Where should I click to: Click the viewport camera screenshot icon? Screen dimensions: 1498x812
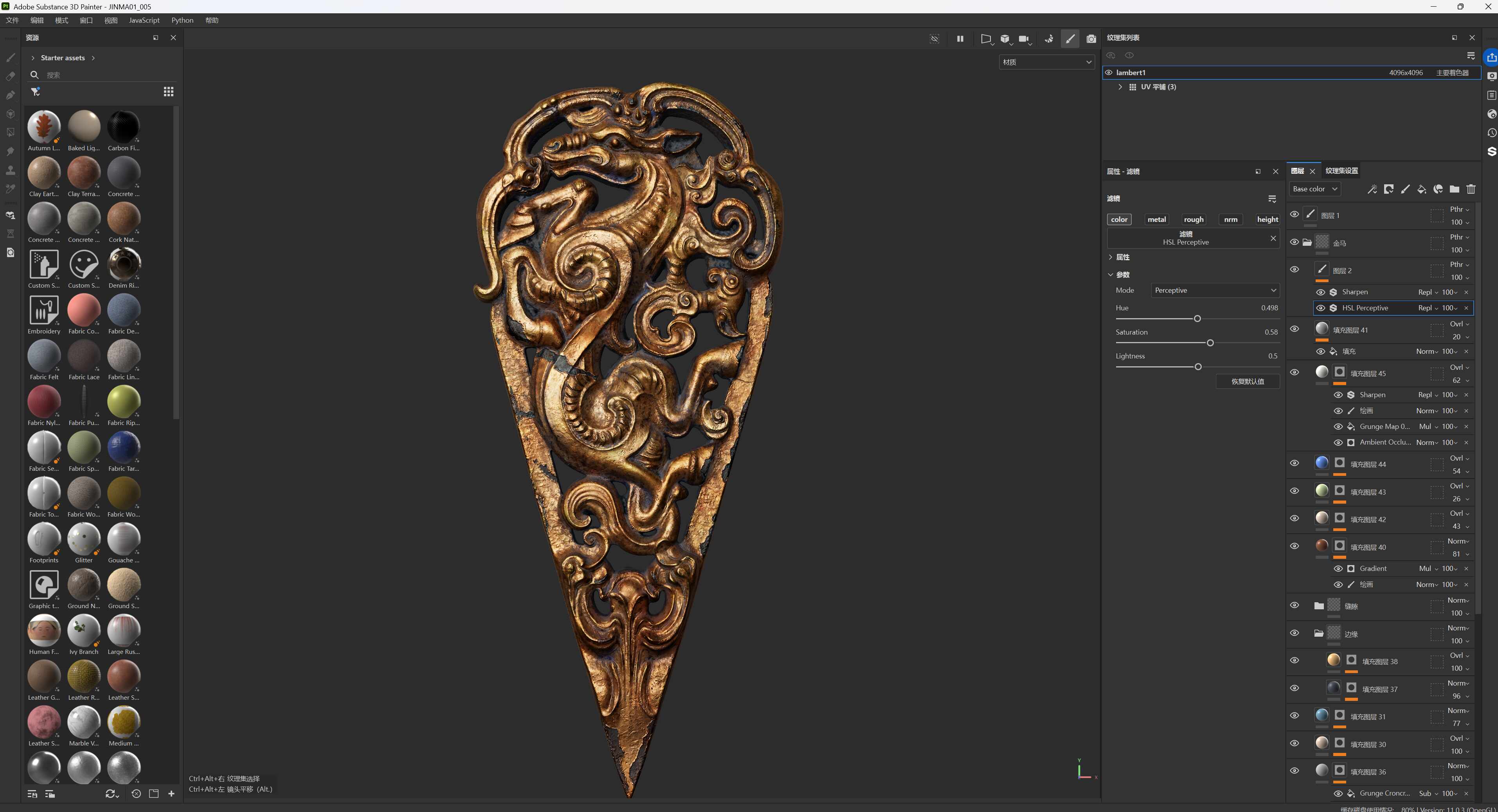pos(1091,39)
